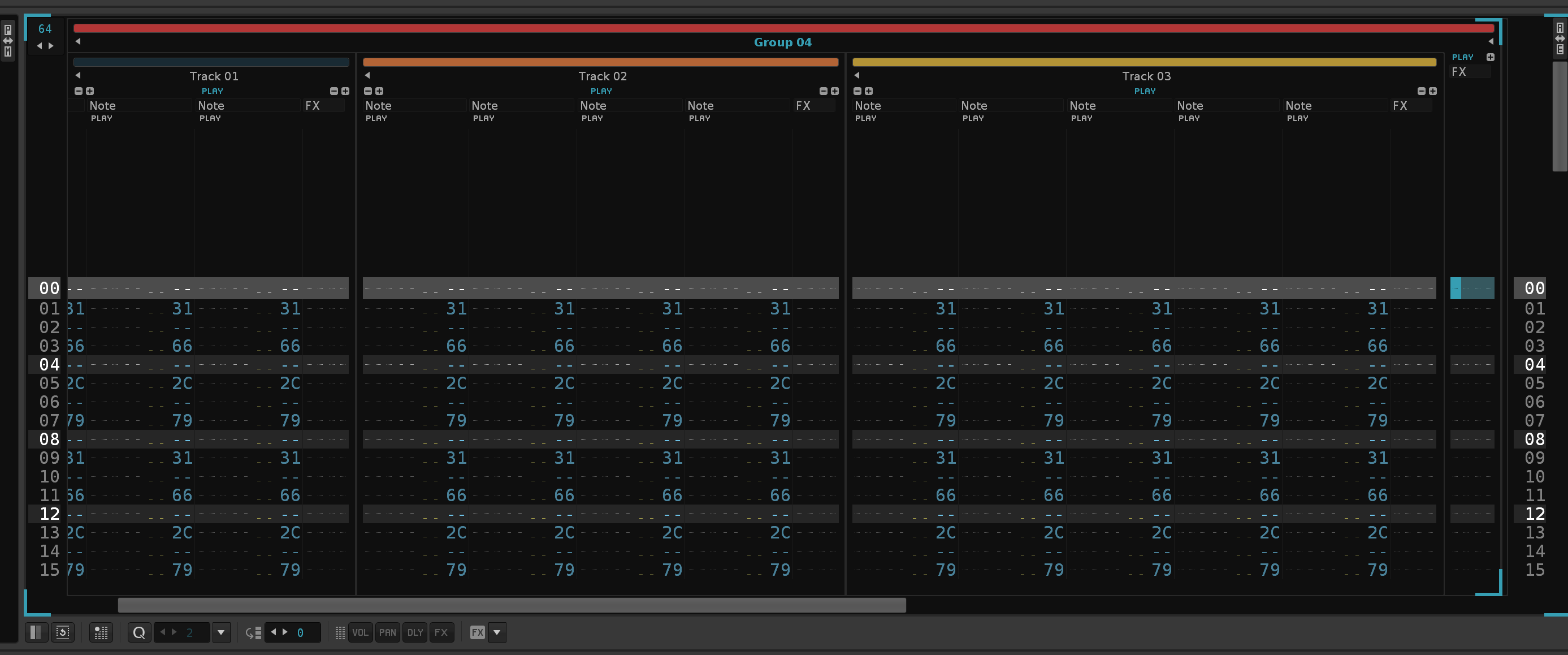The image size is (1568, 655).
Task: Click PLAY label under Track 01
Action: tap(213, 91)
